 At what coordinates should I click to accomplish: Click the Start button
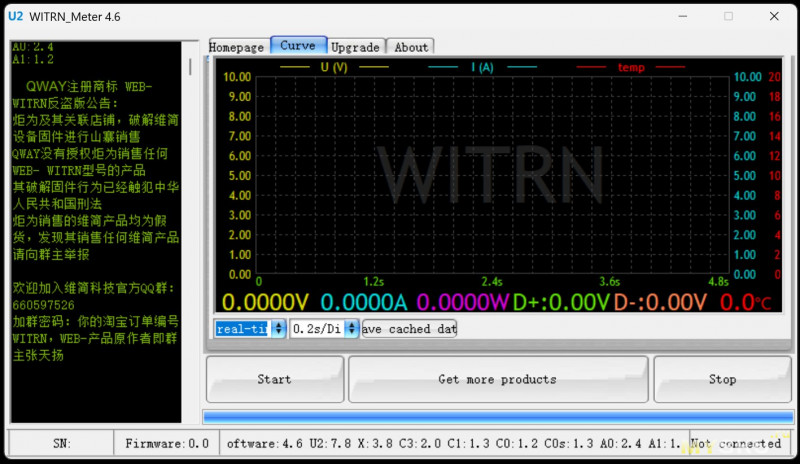click(274, 379)
